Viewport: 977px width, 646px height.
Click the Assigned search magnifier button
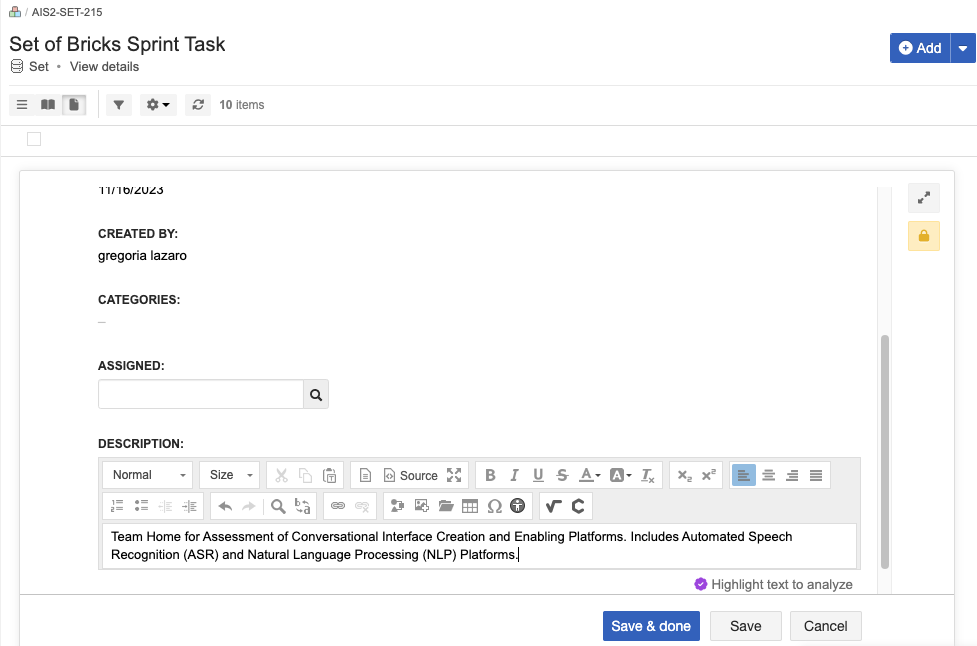click(x=316, y=394)
